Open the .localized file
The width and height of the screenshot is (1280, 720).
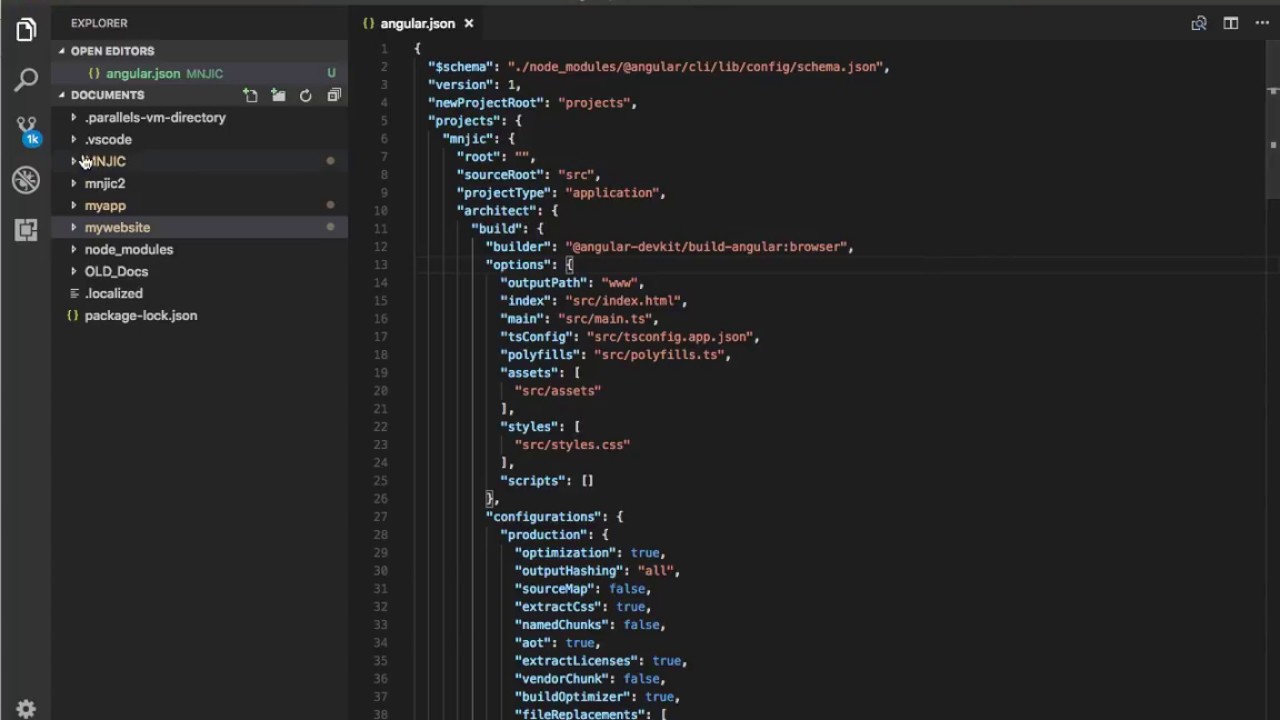click(199, 293)
